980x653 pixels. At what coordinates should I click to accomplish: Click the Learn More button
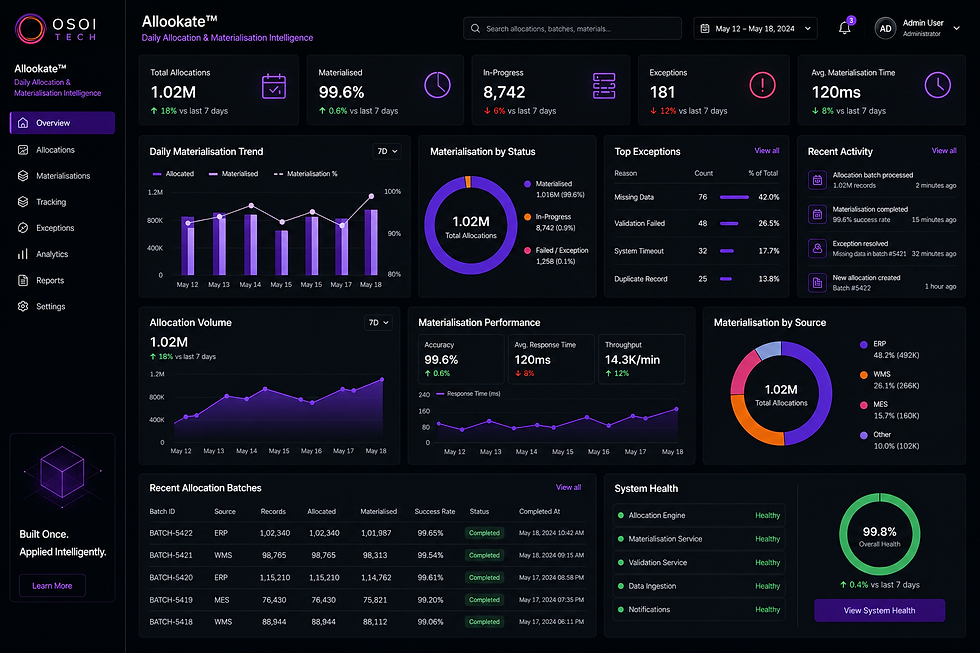click(52, 586)
